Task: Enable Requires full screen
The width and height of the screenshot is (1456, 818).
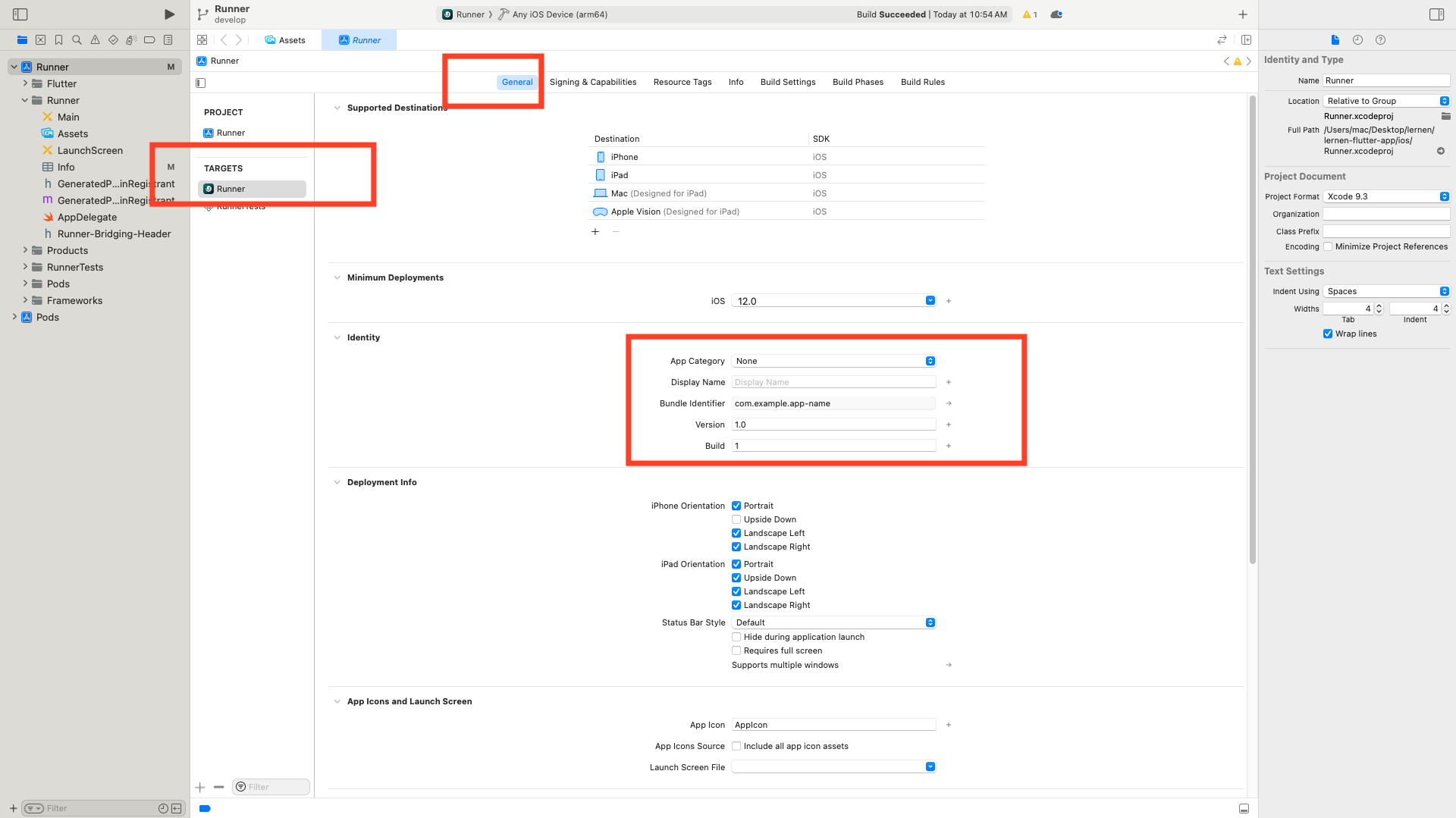Action: (x=736, y=650)
